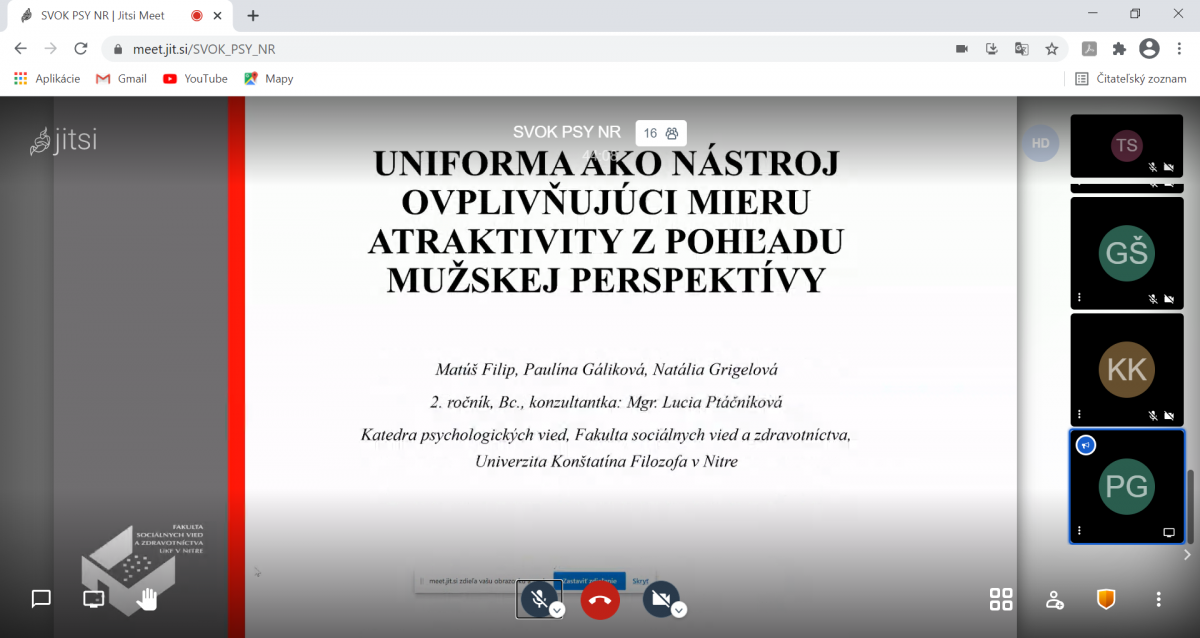
Task: Install the Jitsi app from address bar
Action: pyautogui.click(x=992, y=48)
